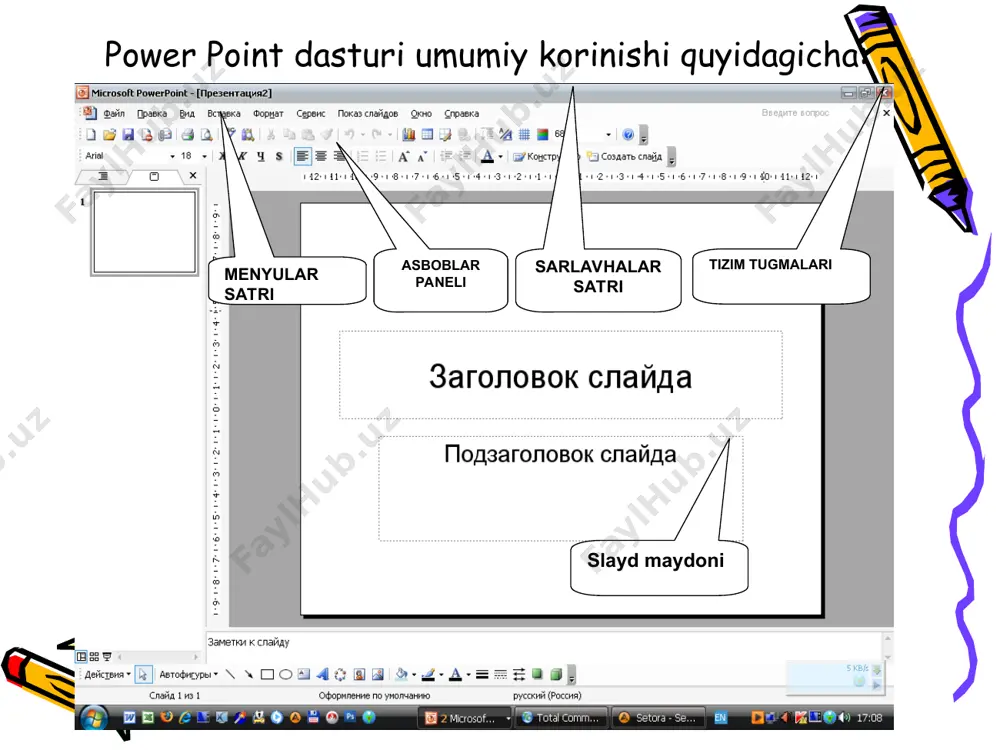1000x750 pixels.
Task: Select the Rectangle shape tool
Action: (x=267, y=674)
